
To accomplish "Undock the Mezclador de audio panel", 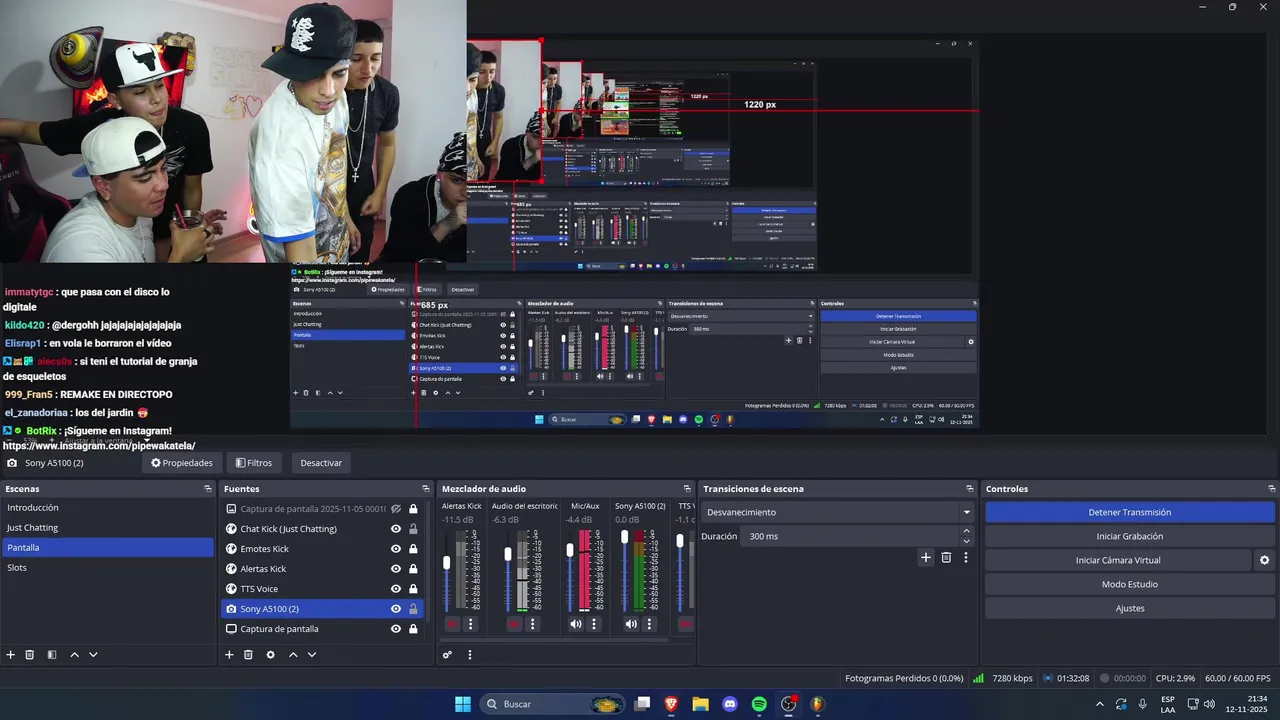I will point(687,489).
